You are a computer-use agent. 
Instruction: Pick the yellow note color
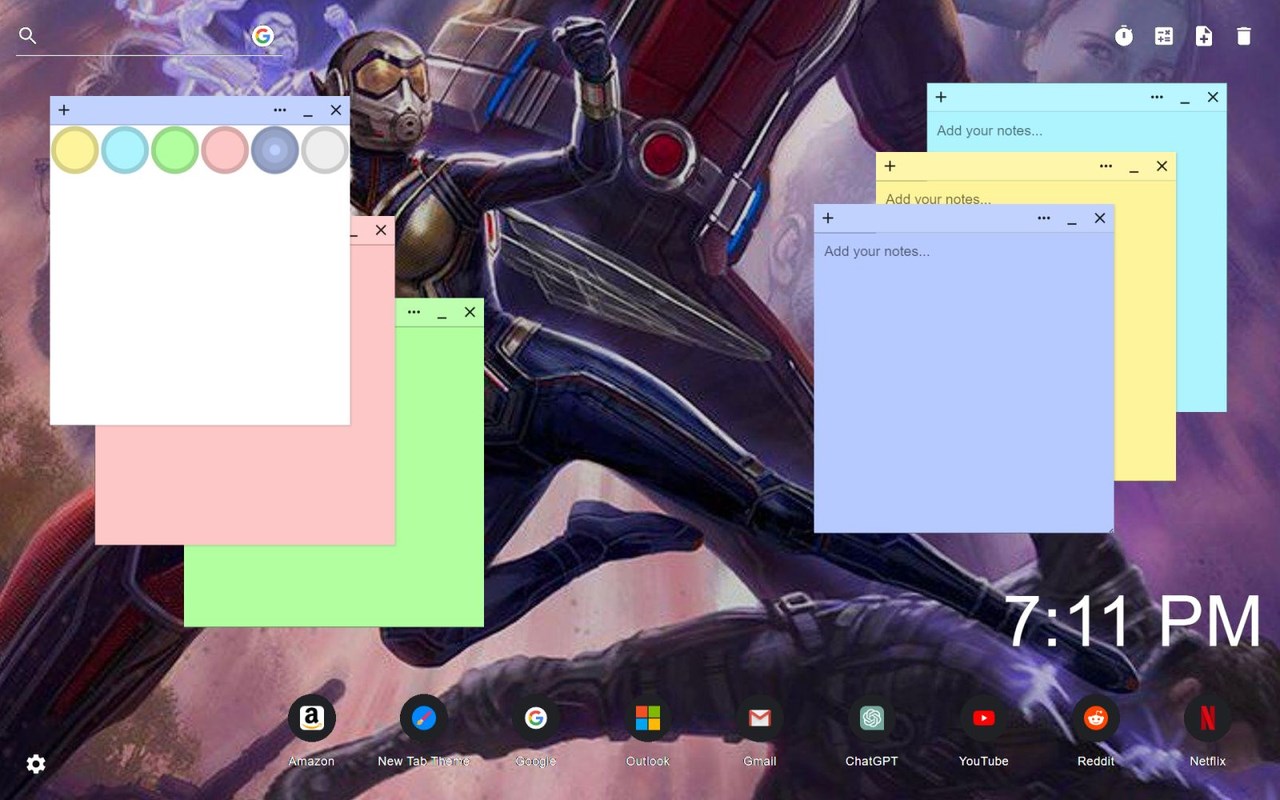[x=75, y=150]
